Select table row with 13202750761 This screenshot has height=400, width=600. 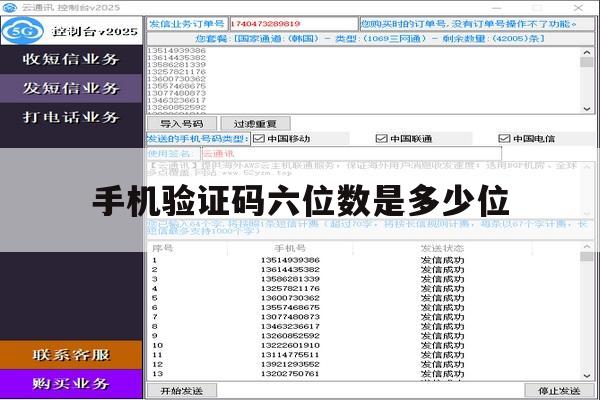364,374
